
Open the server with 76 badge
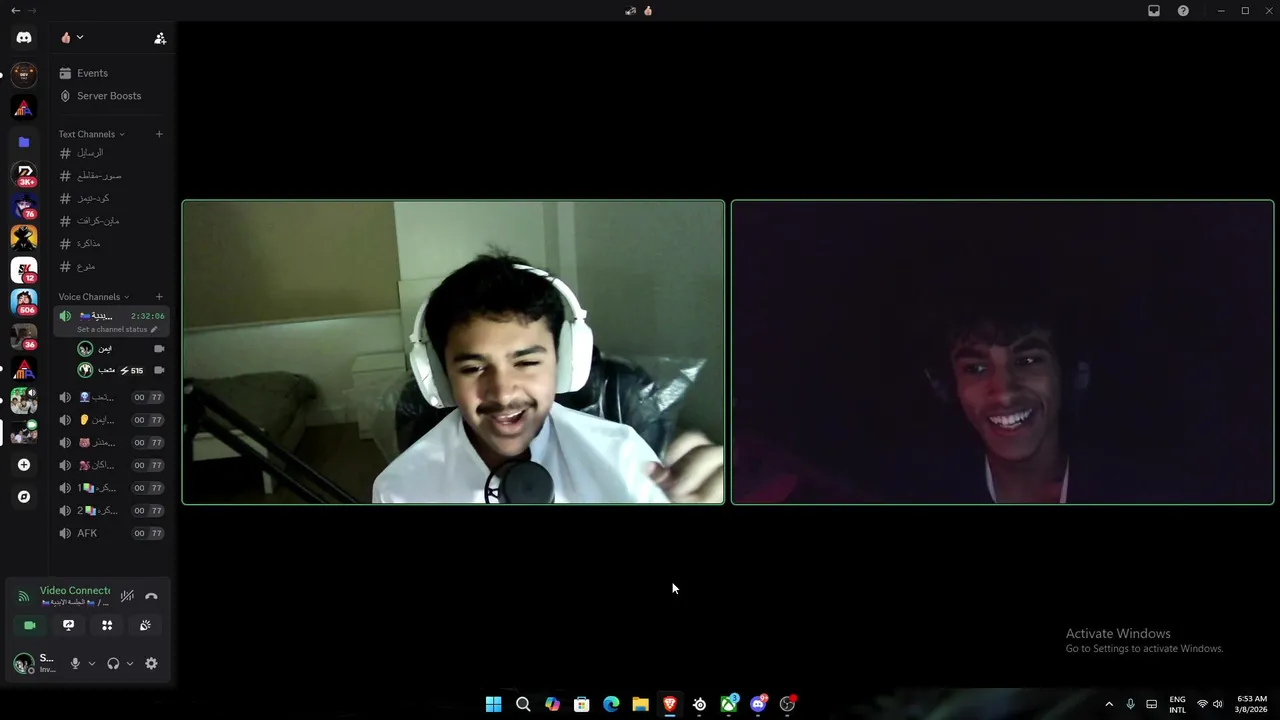pos(24,206)
